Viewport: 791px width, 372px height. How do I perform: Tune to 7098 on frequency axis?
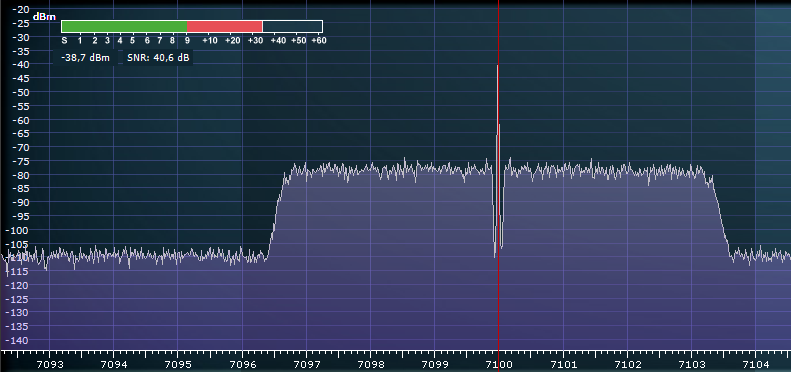coord(370,364)
